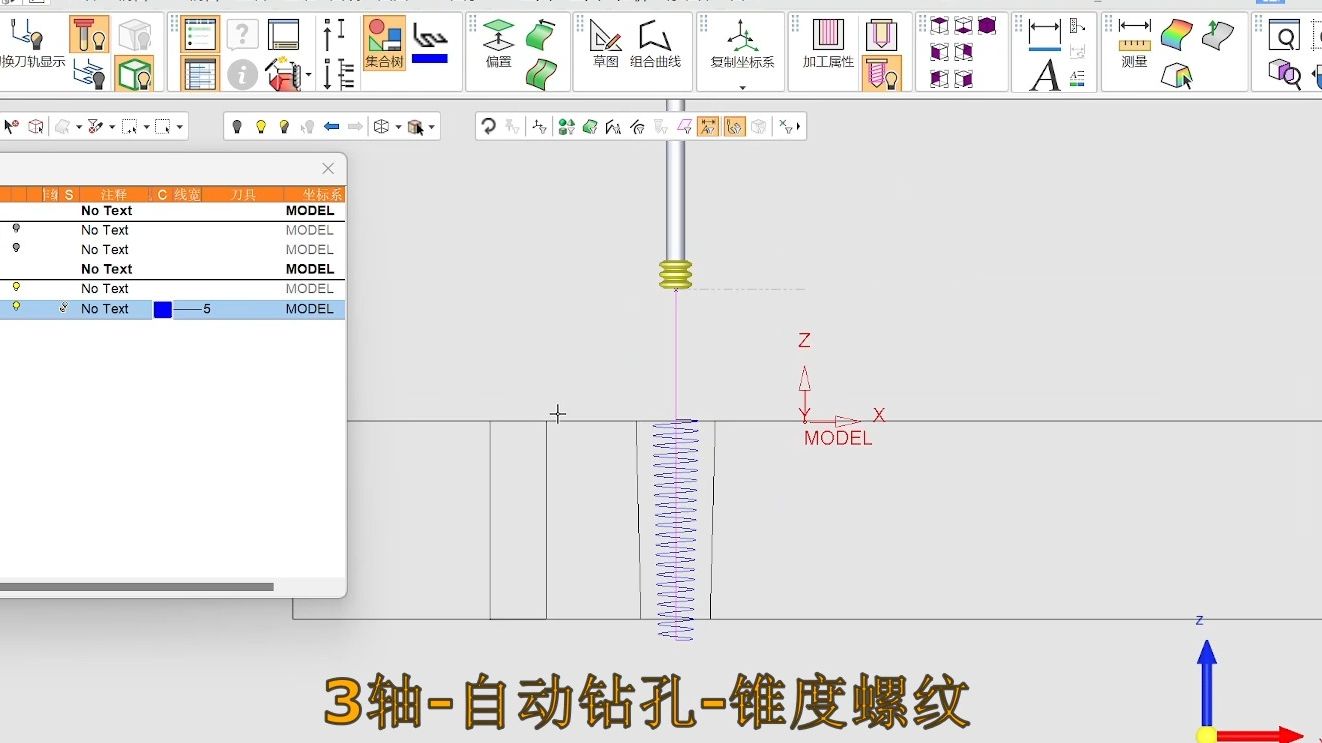Click the rotate view arrow icon
Image resolution: width=1322 pixels, height=743 pixels.
point(488,126)
